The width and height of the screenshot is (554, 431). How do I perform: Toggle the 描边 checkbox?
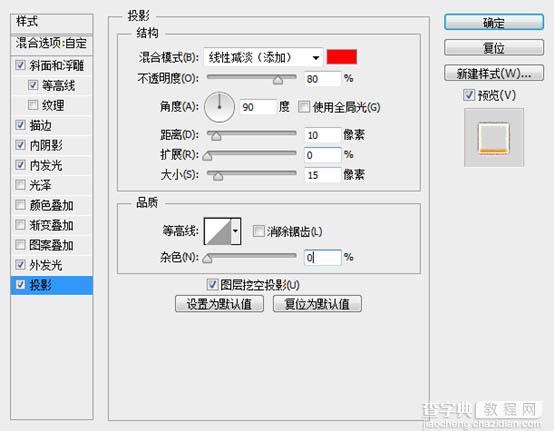click(20, 125)
